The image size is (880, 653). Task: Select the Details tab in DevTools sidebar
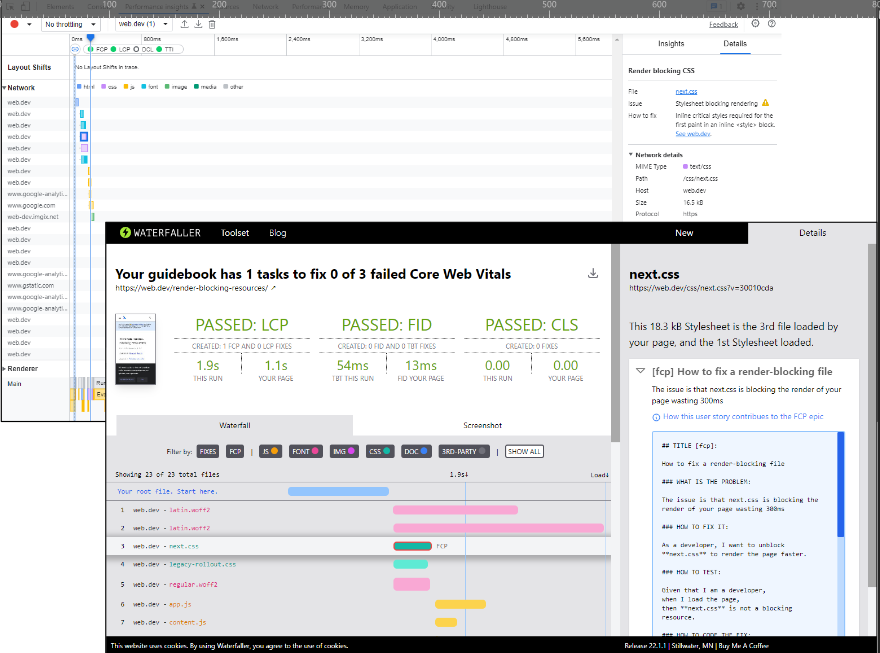[x=735, y=44]
